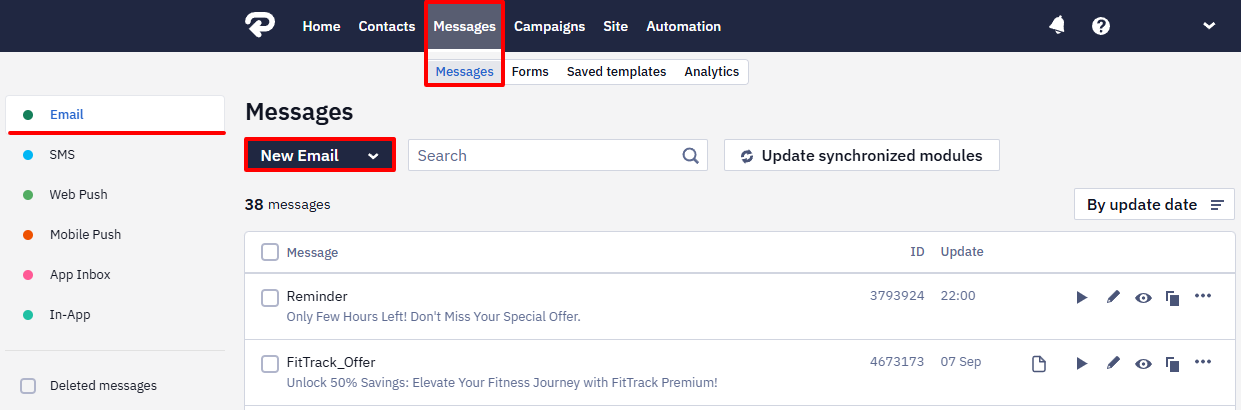
Task: Expand the account chevron menu in the header
Action: click(x=1208, y=26)
